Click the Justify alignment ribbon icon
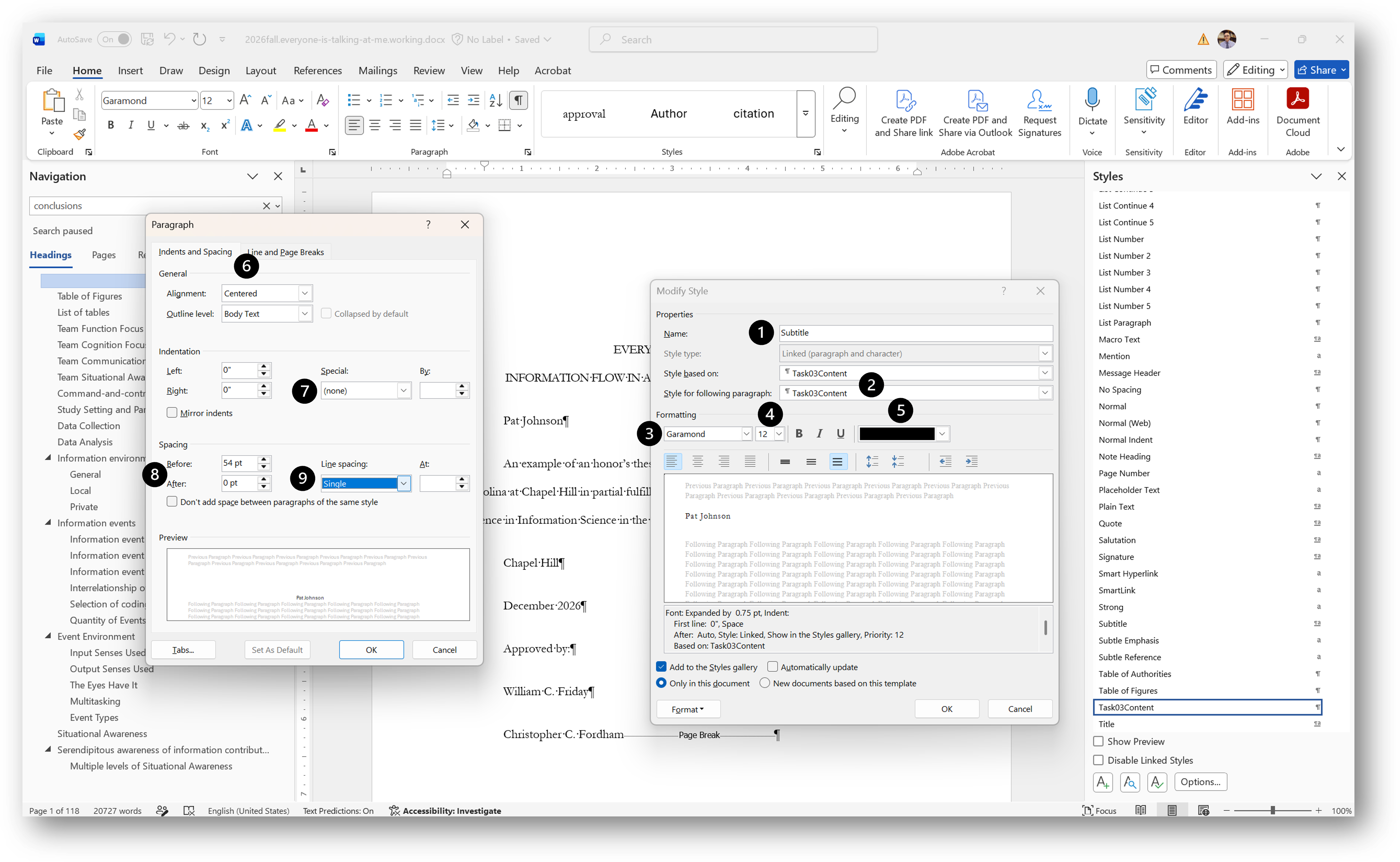 tap(415, 125)
